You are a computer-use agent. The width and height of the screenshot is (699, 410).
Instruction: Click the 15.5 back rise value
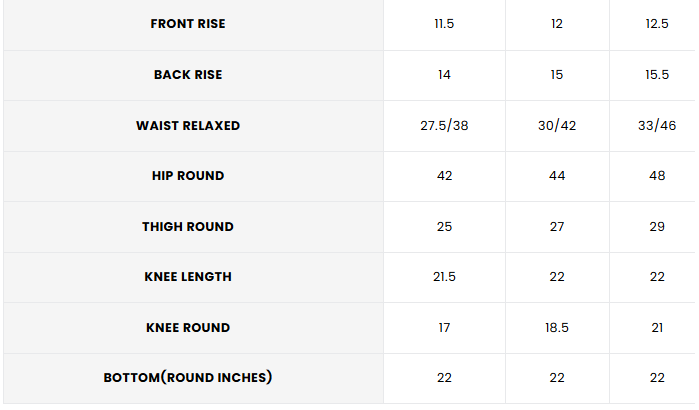tap(657, 74)
